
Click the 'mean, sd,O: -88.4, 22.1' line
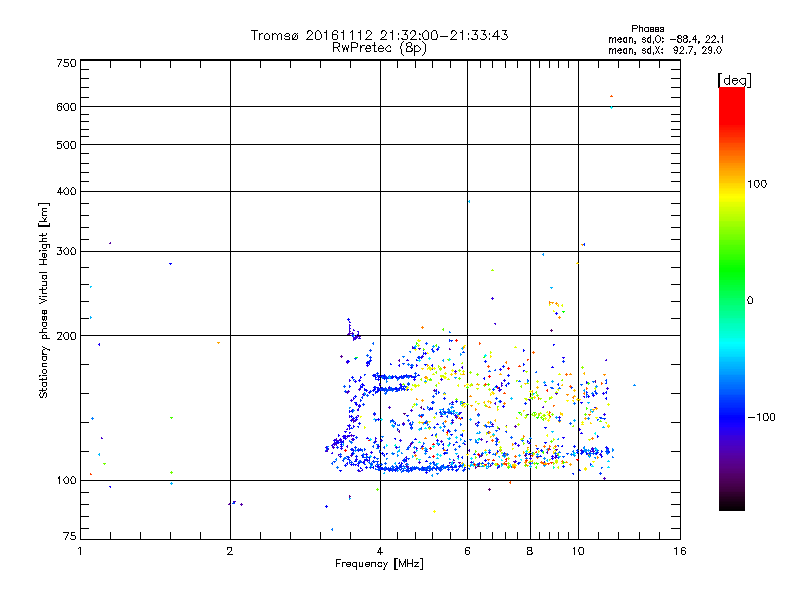(x=666, y=40)
